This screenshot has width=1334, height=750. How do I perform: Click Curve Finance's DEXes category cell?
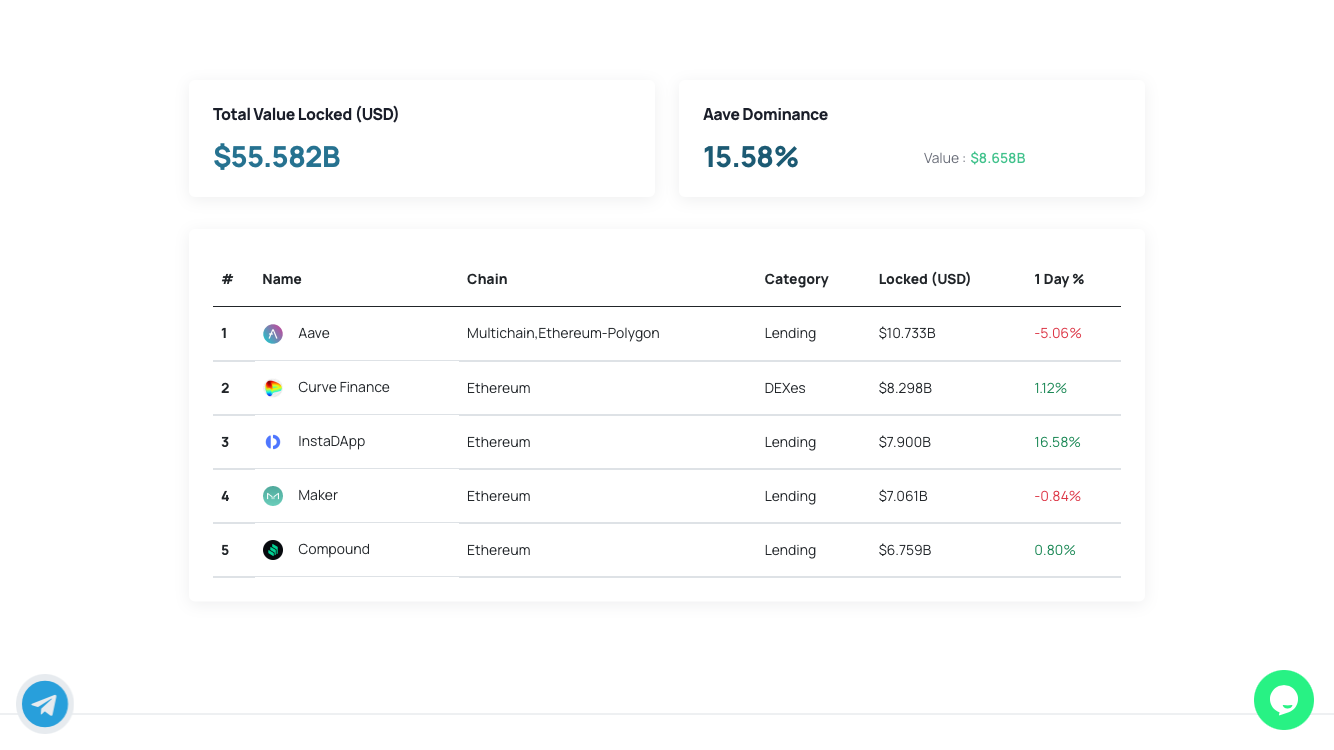pos(785,388)
